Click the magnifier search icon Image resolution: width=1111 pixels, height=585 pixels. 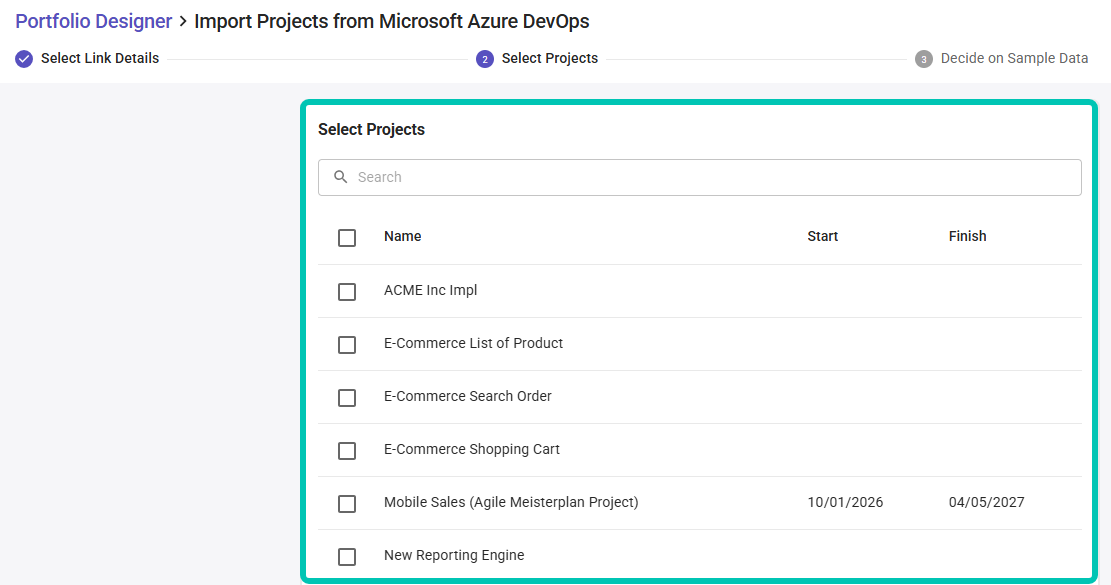tap(341, 177)
